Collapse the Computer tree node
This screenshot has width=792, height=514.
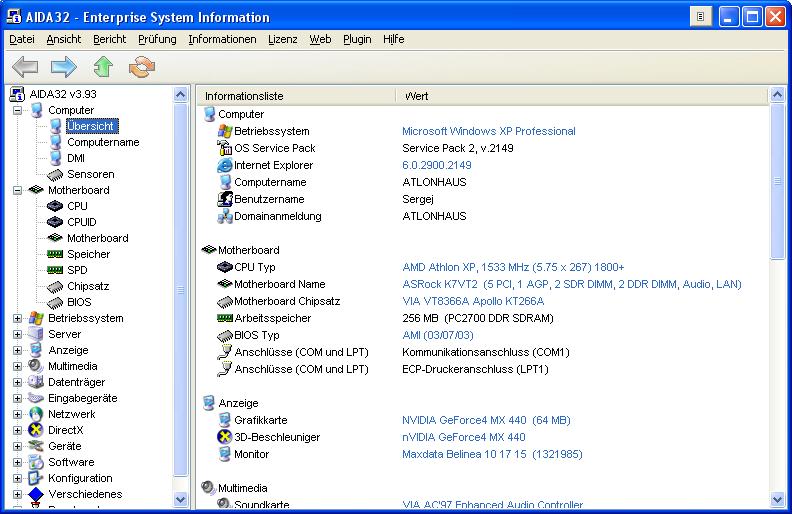17,110
